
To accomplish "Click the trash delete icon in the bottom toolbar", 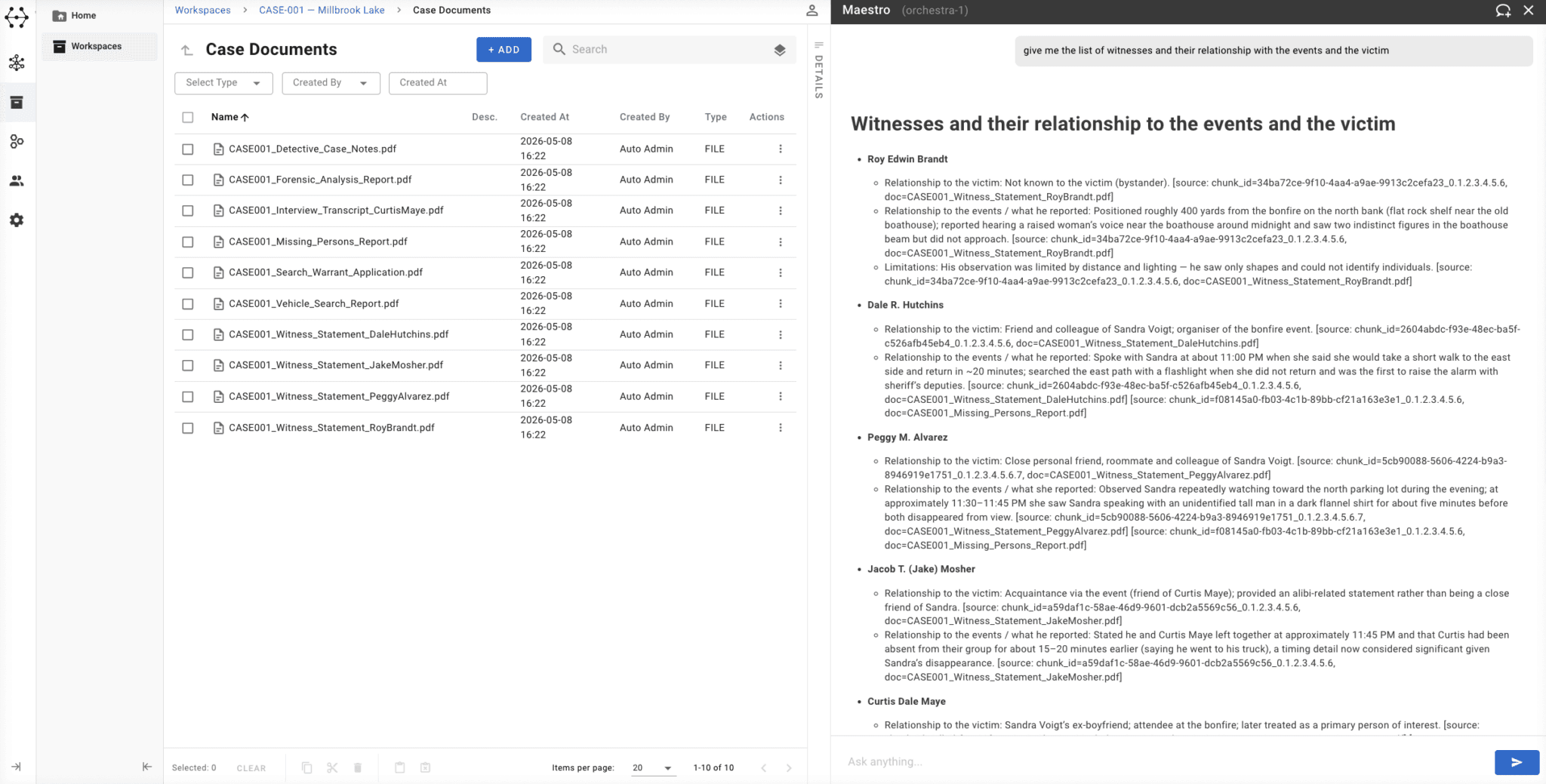I will pyautogui.click(x=358, y=767).
